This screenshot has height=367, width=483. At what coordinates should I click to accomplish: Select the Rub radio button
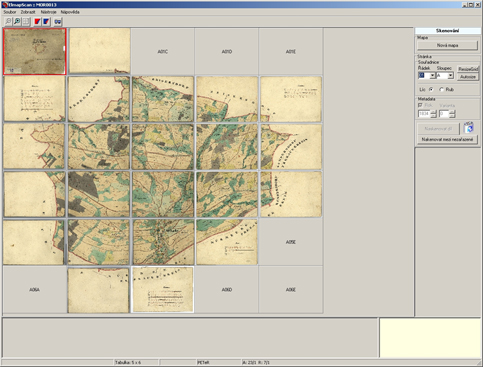point(442,89)
